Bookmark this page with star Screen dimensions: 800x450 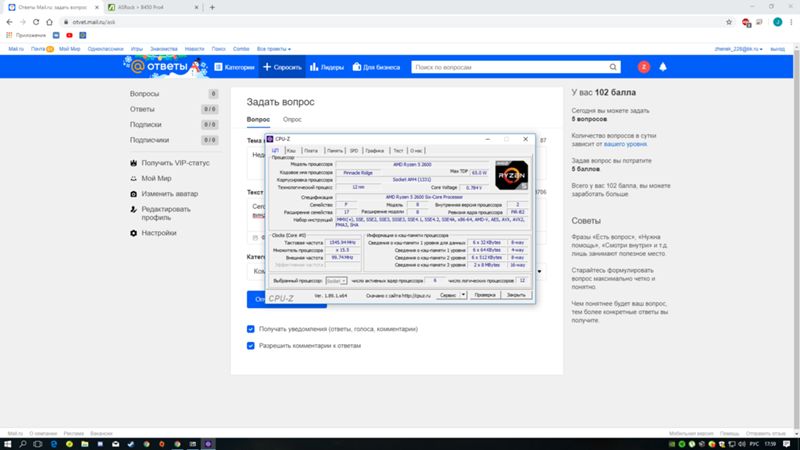[x=729, y=22]
